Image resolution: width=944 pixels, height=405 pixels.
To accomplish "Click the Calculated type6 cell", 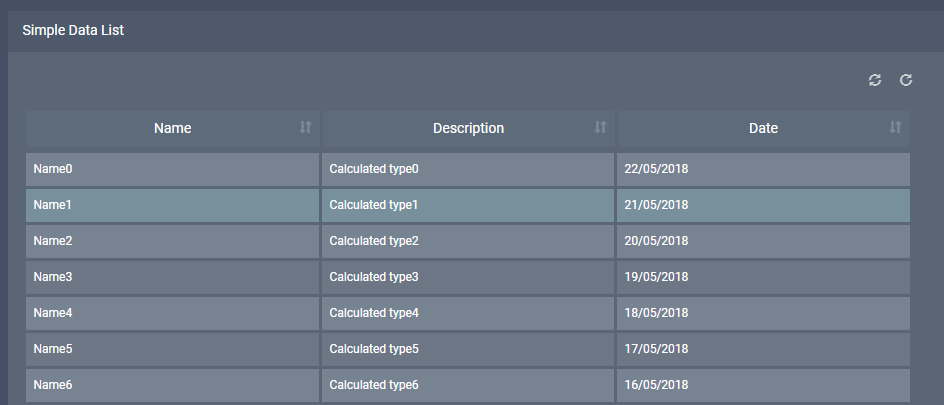I will 468,386.
